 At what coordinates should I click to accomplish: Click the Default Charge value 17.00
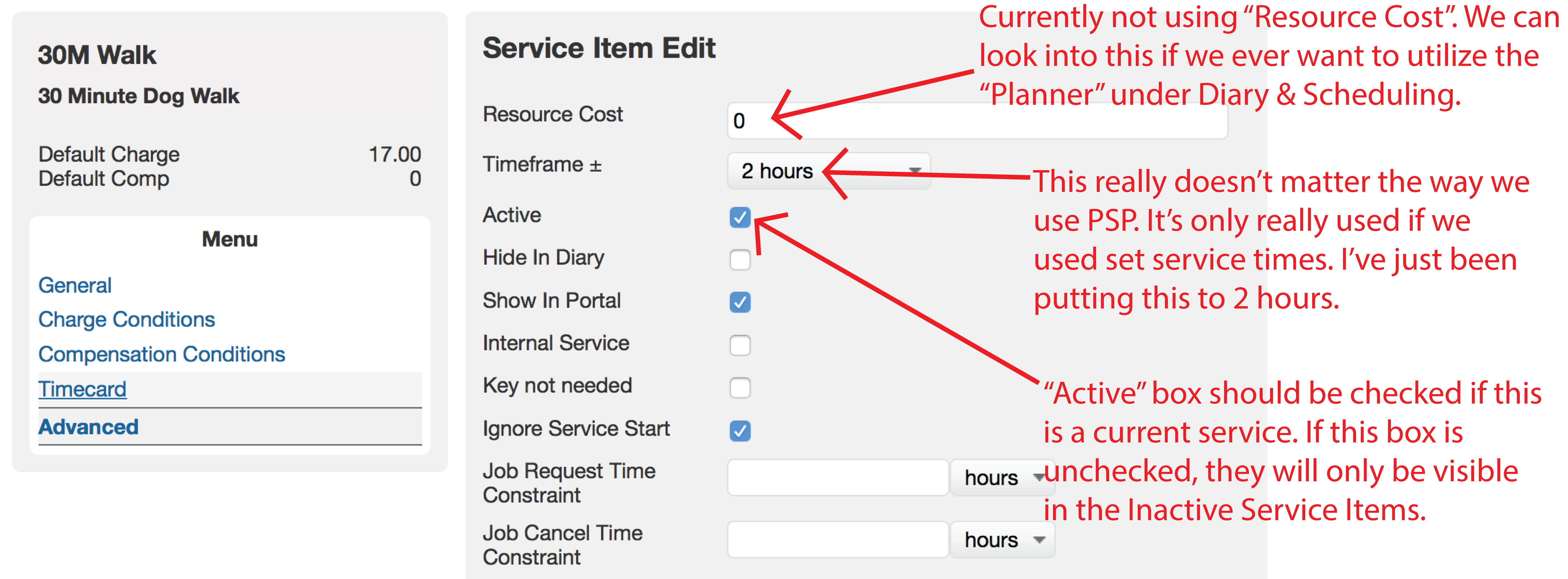point(395,155)
